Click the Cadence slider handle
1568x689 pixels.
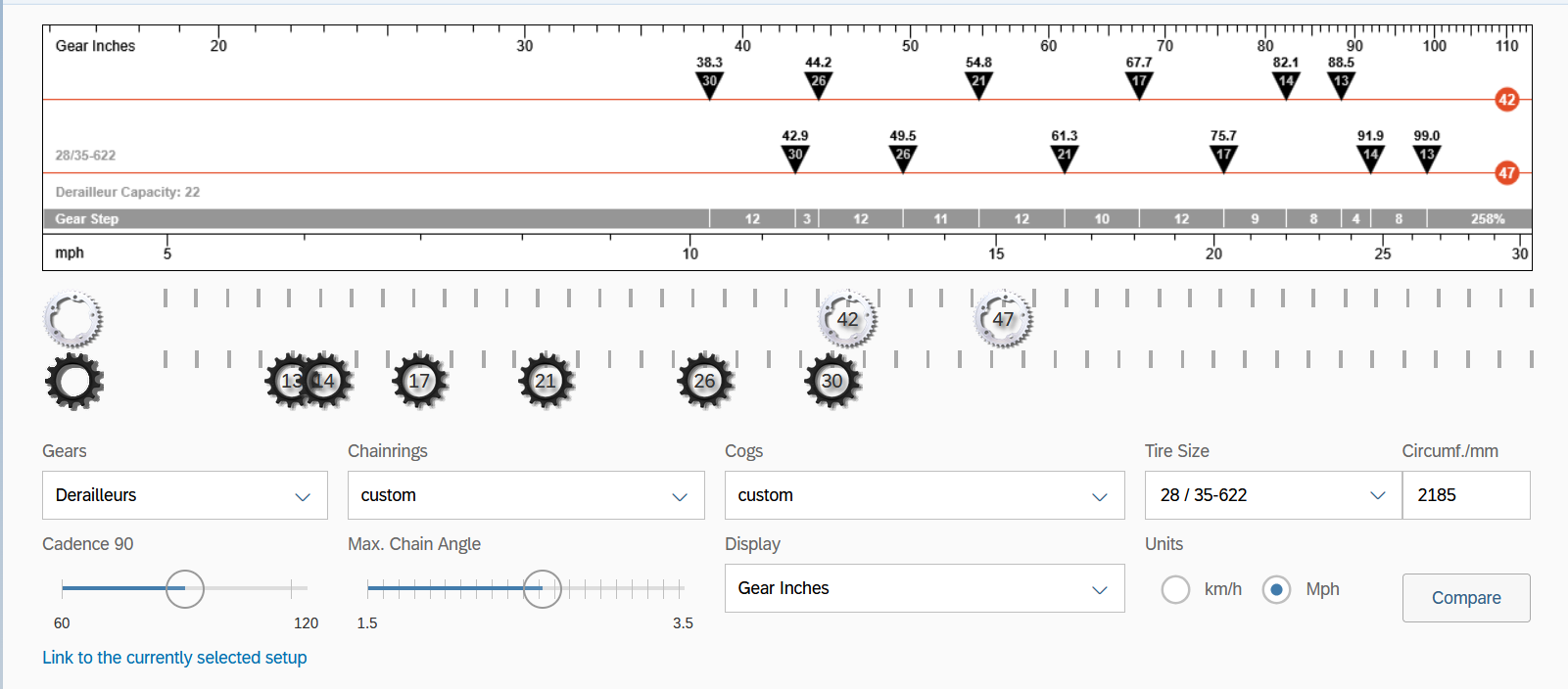pyautogui.click(x=184, y=588)
